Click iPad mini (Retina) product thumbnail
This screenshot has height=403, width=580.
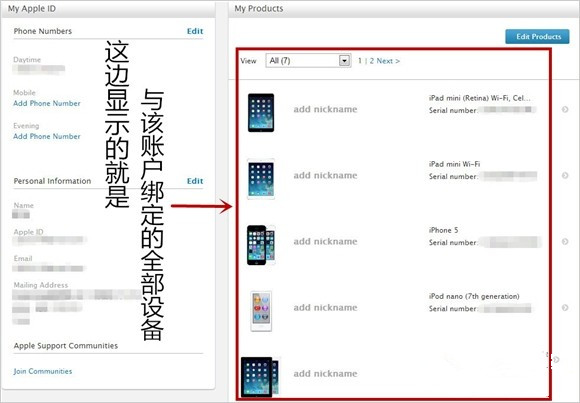click(x=261, y=112)
